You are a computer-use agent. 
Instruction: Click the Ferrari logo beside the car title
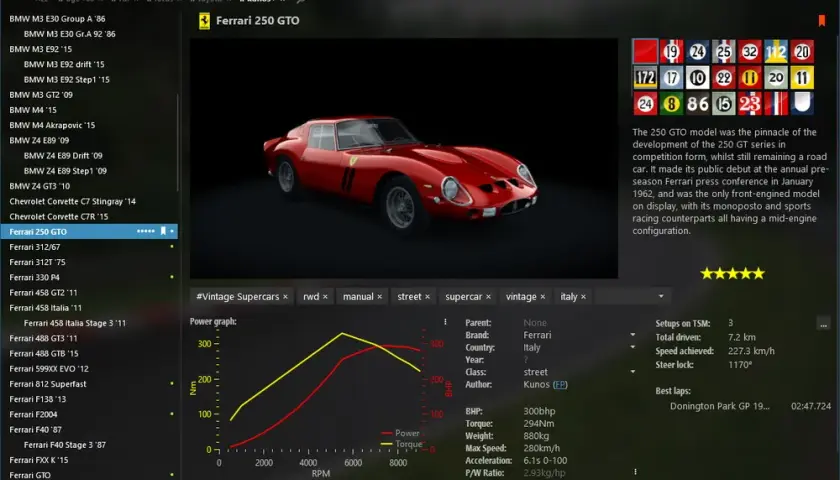205,21
